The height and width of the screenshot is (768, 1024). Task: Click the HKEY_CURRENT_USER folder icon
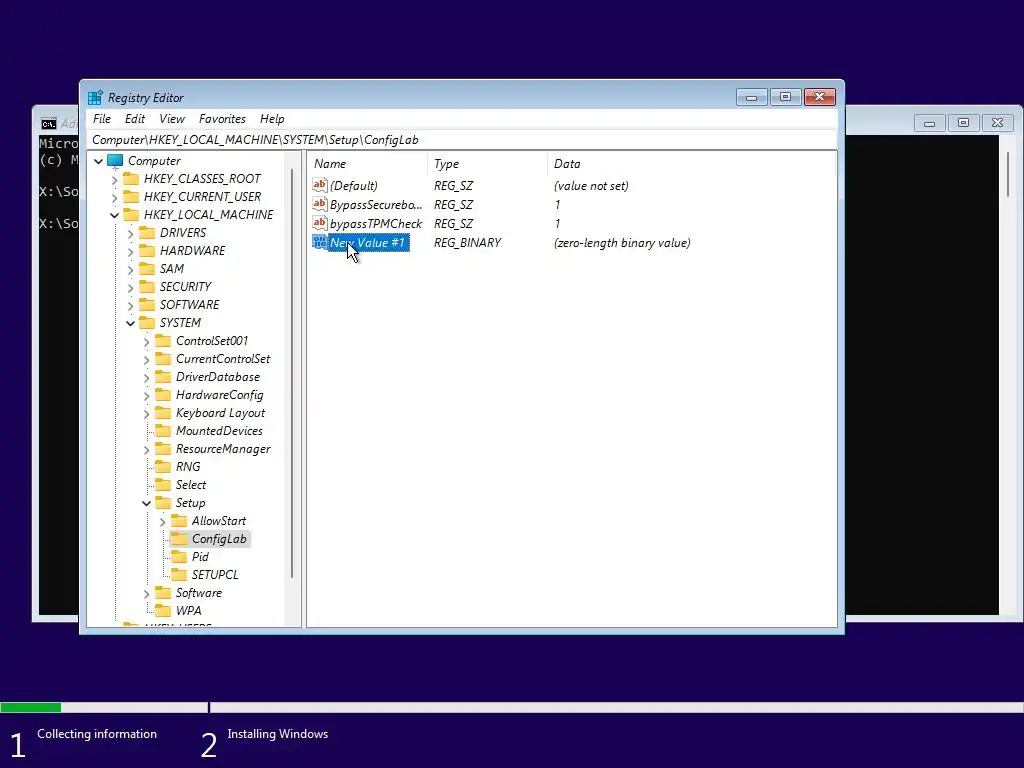[x=131, y=197]
